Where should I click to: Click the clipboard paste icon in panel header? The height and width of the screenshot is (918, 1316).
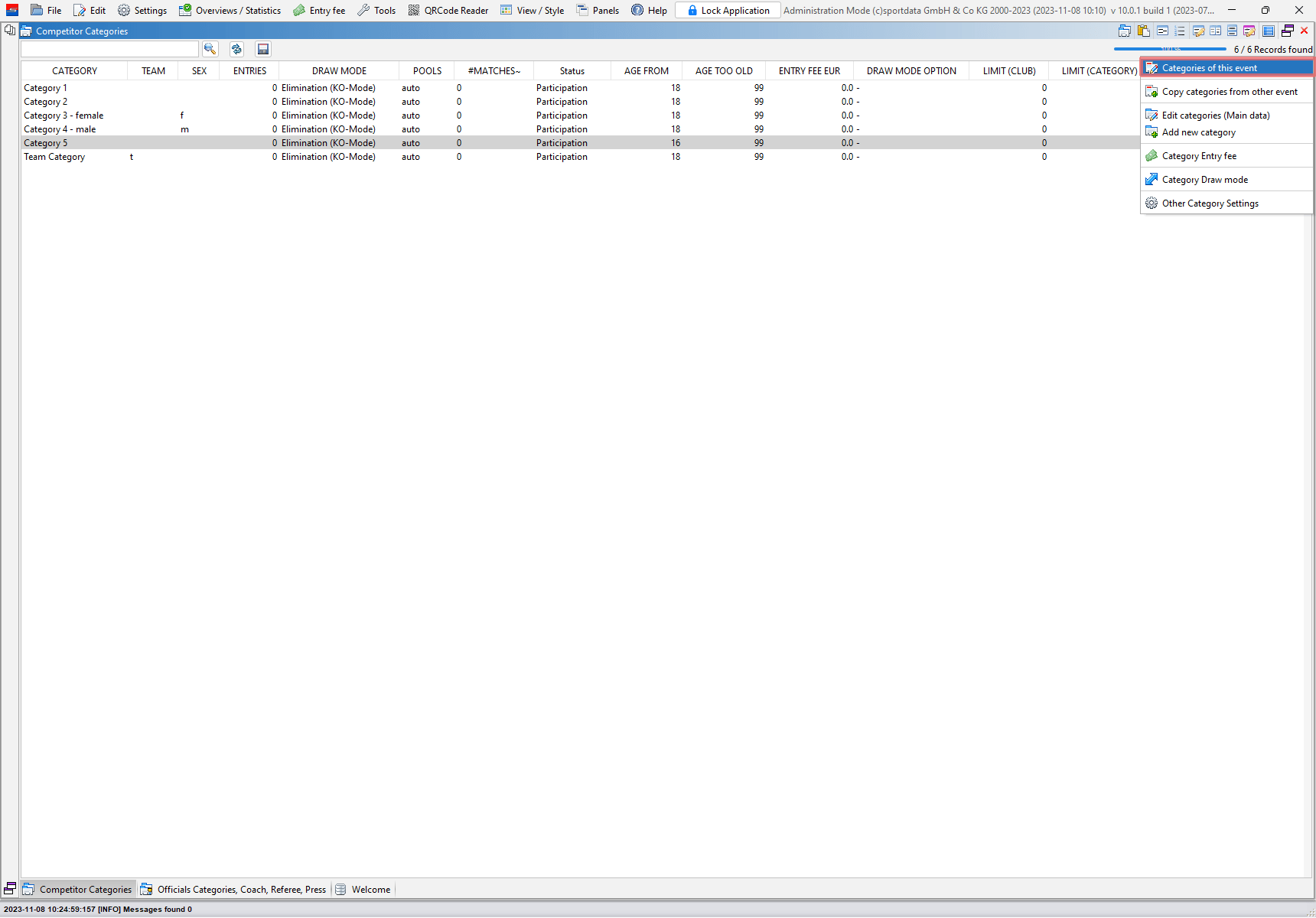(x=1144, y=31)
